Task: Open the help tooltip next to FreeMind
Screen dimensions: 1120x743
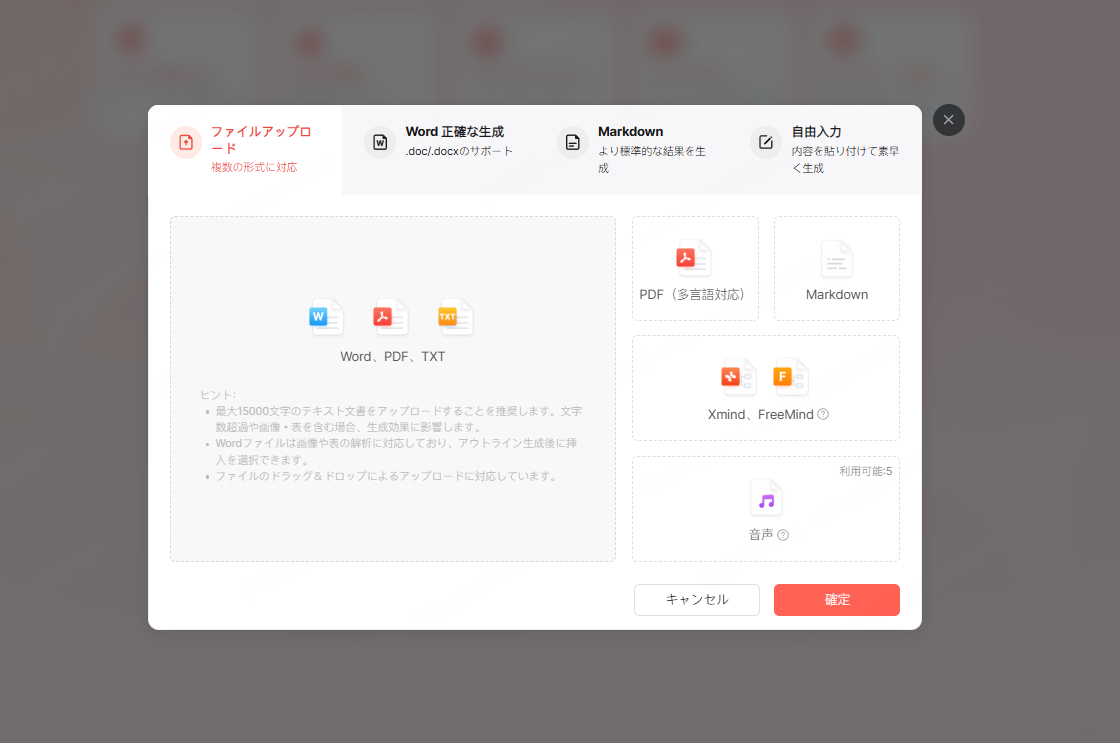Action: pos(824,414)
